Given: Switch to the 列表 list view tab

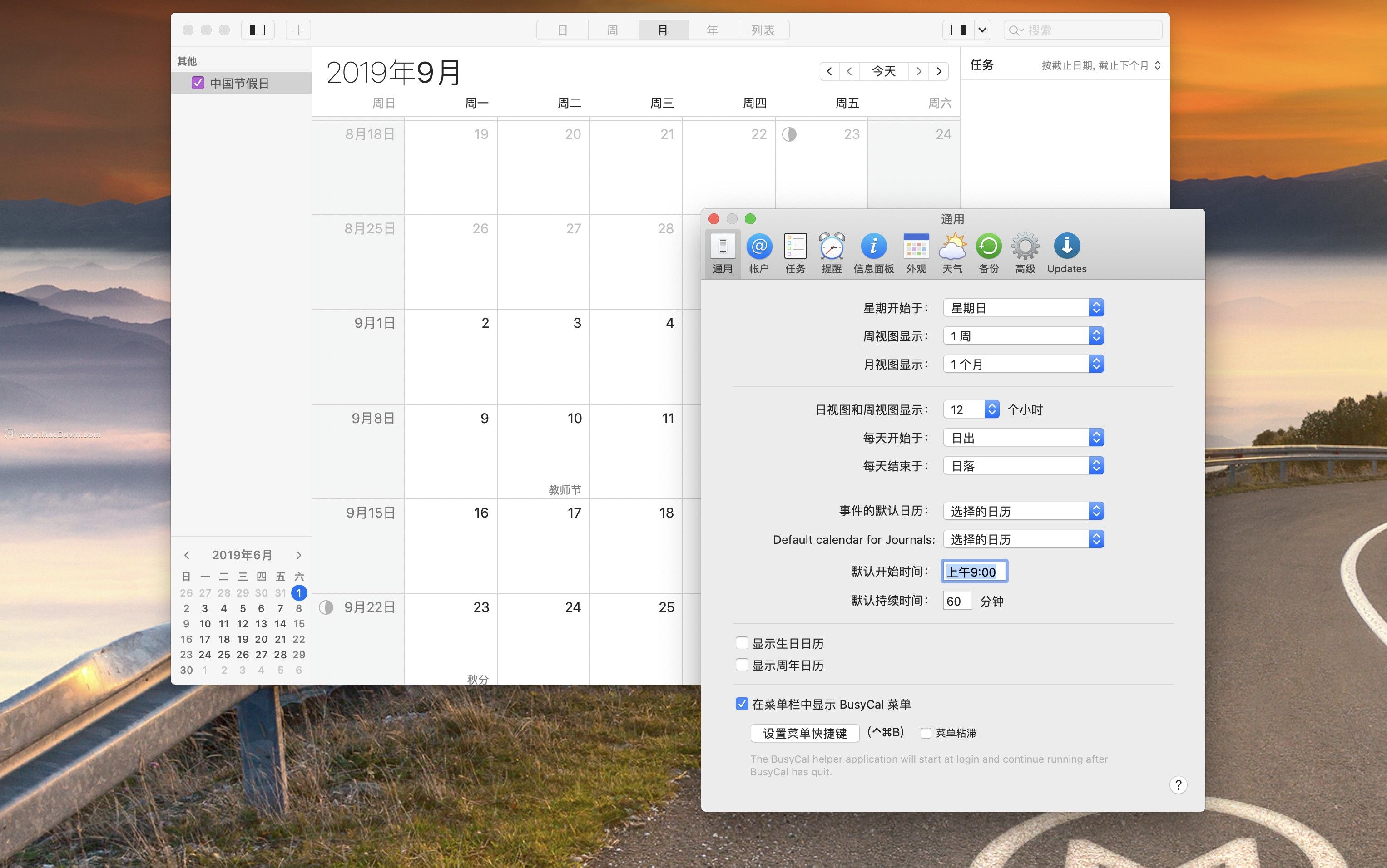Looking at the screenshot, I should click(763, 30).
